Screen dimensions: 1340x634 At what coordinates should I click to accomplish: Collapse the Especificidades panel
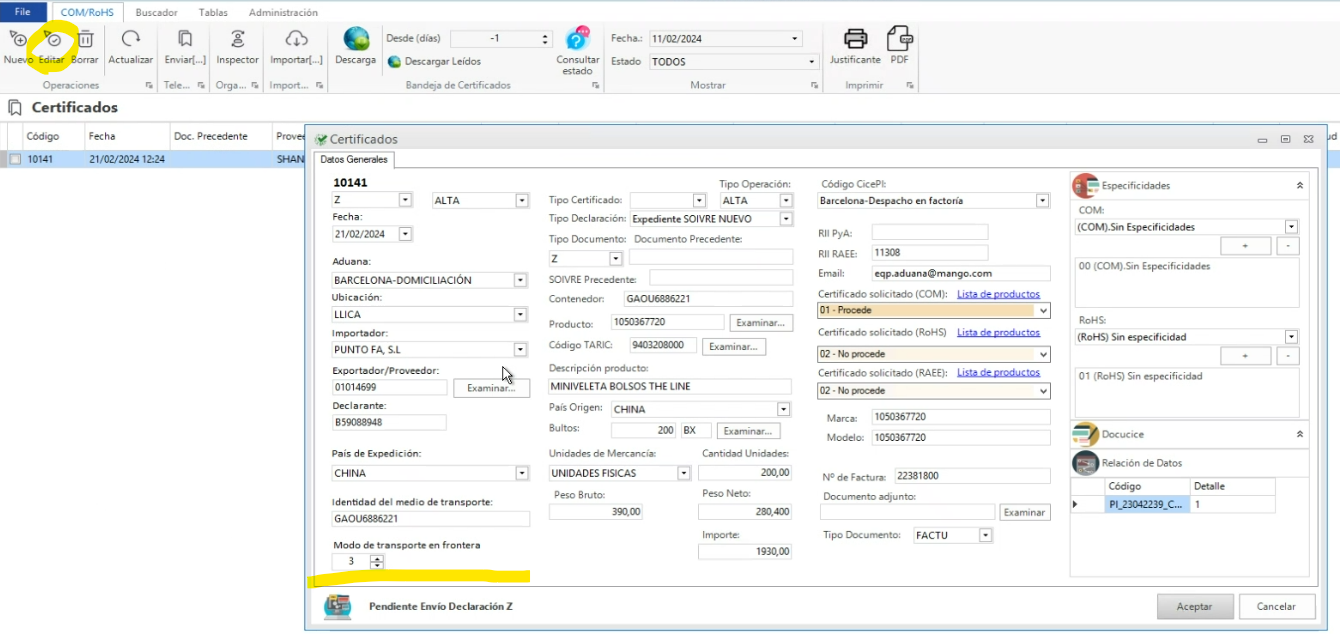(1299, 185)
